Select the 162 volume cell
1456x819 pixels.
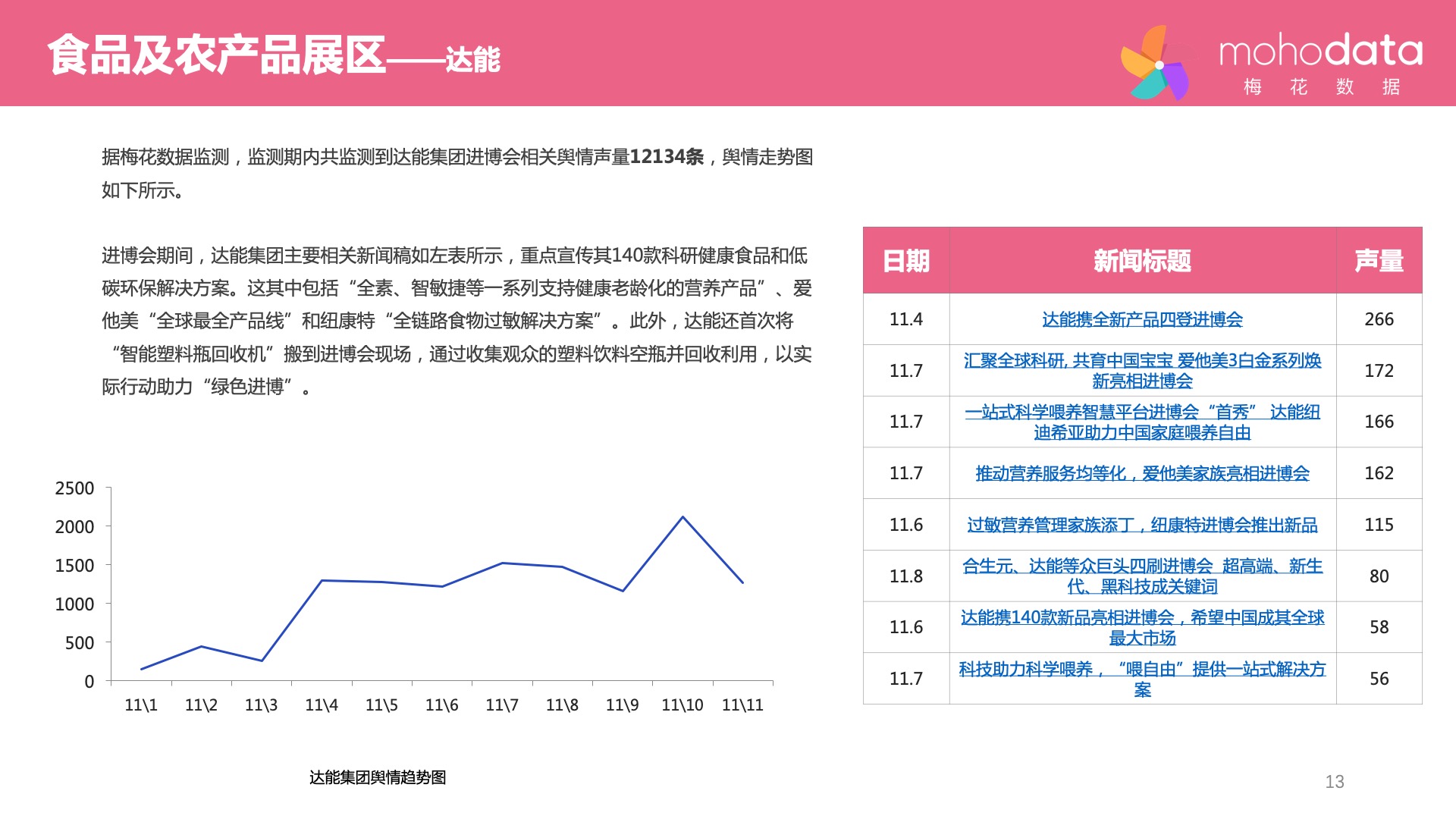(x=1379, y=473)
